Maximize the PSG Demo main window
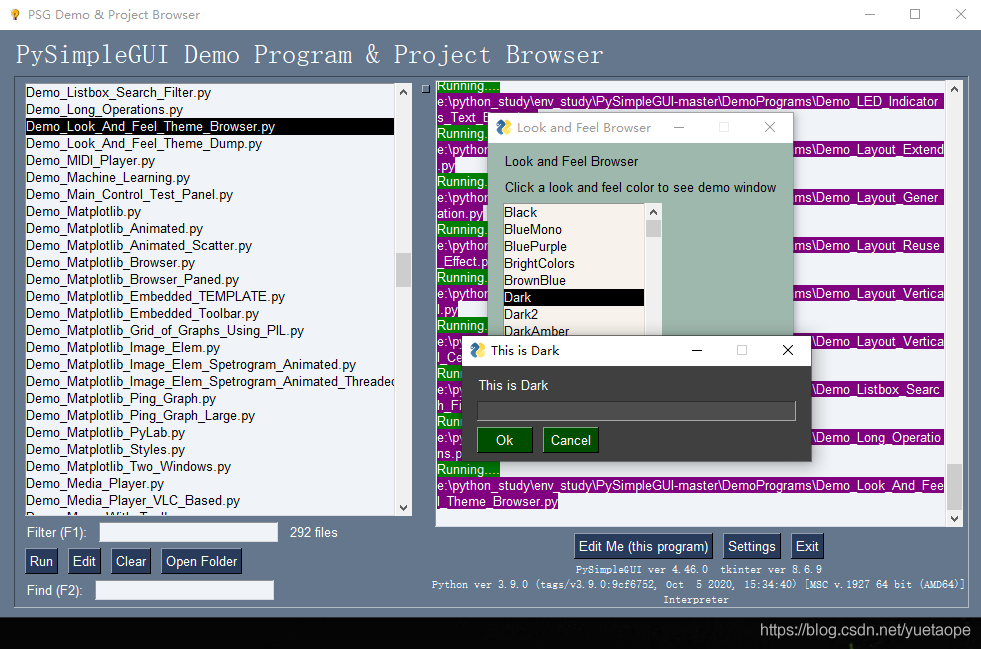981x649 pixels. pyautogui.click(x=915, y=14)
